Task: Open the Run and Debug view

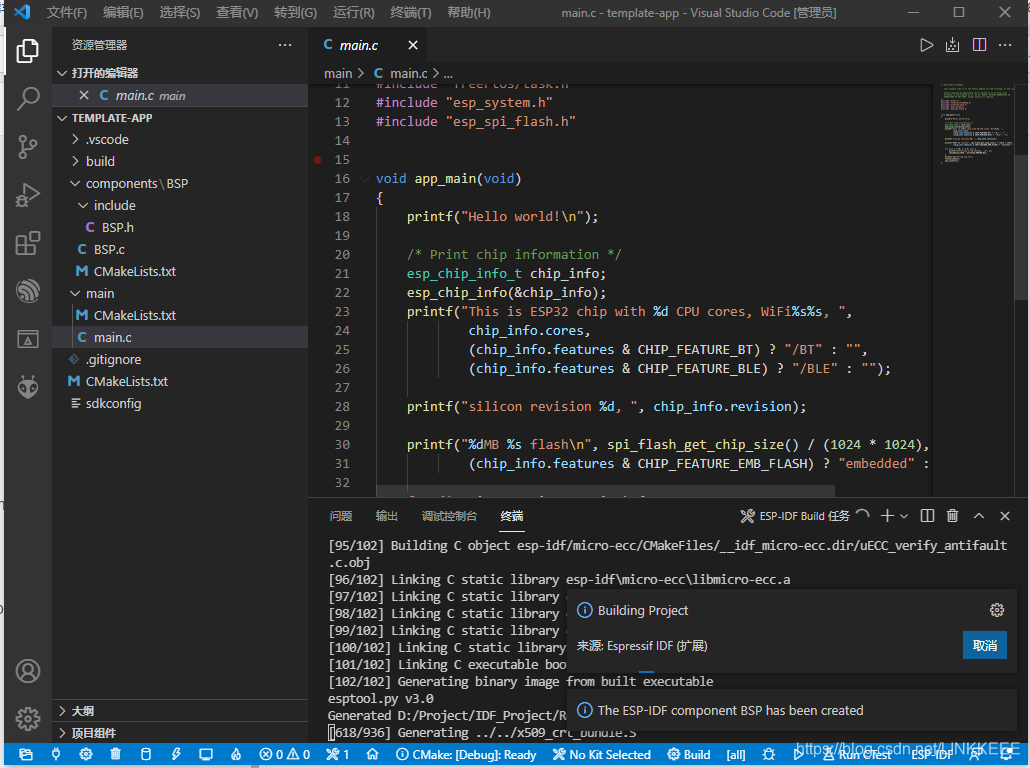Action: [28, 195]
